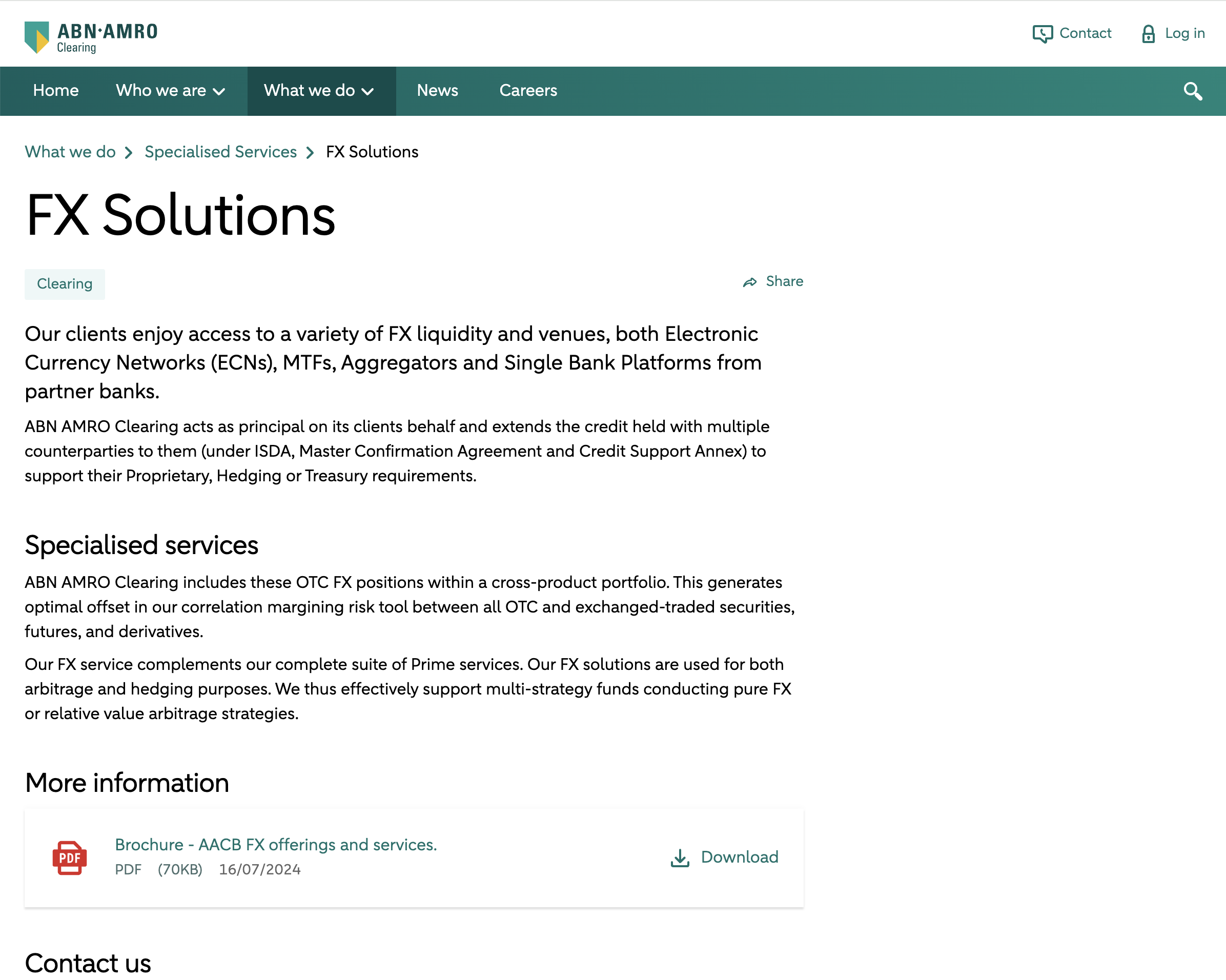Expand the What we do menu
Screen dimensions: 1226x980
click(318, 91)
